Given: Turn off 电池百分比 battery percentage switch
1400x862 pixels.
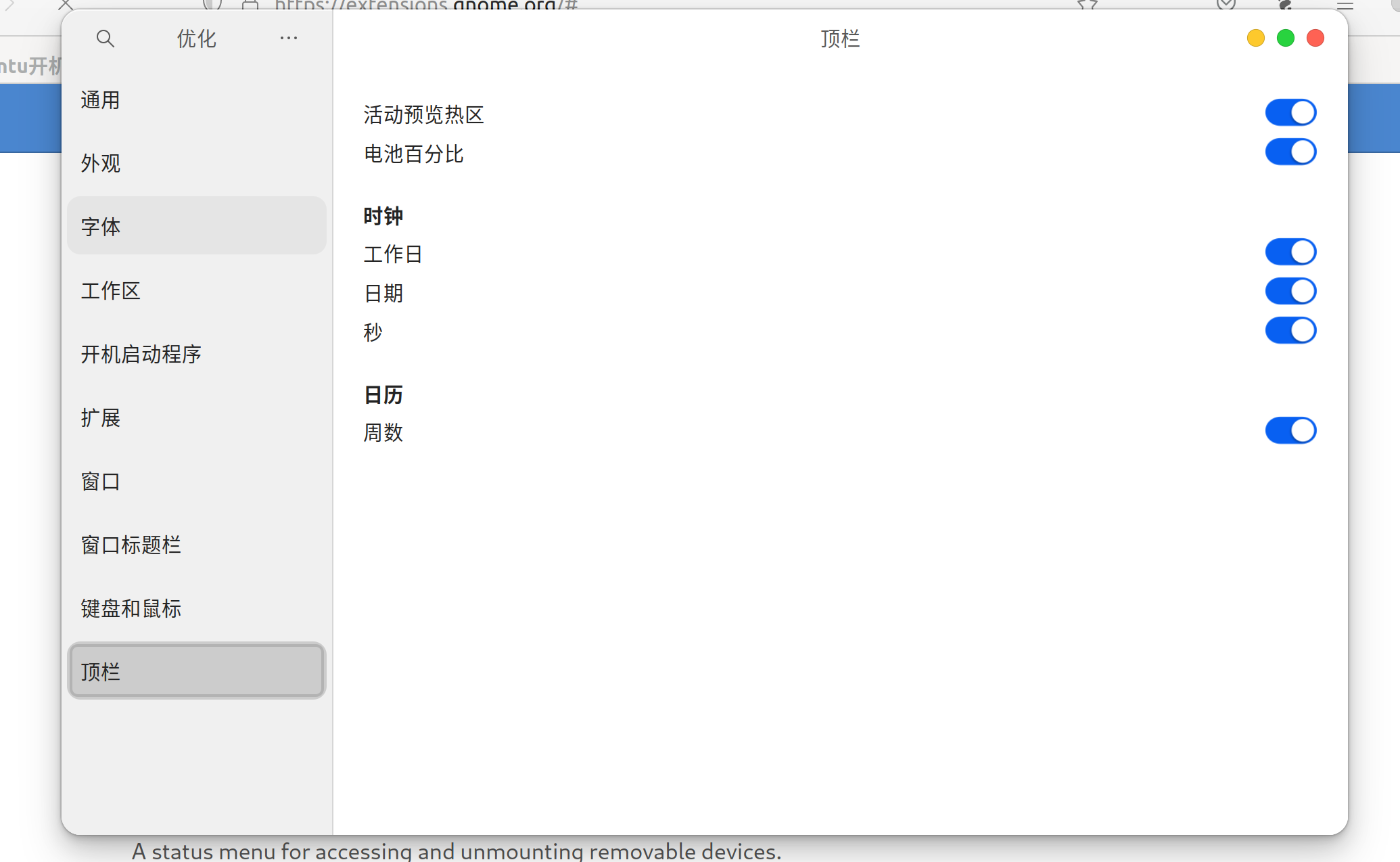Looking at the screenshot, I should tap(1290, 152).
